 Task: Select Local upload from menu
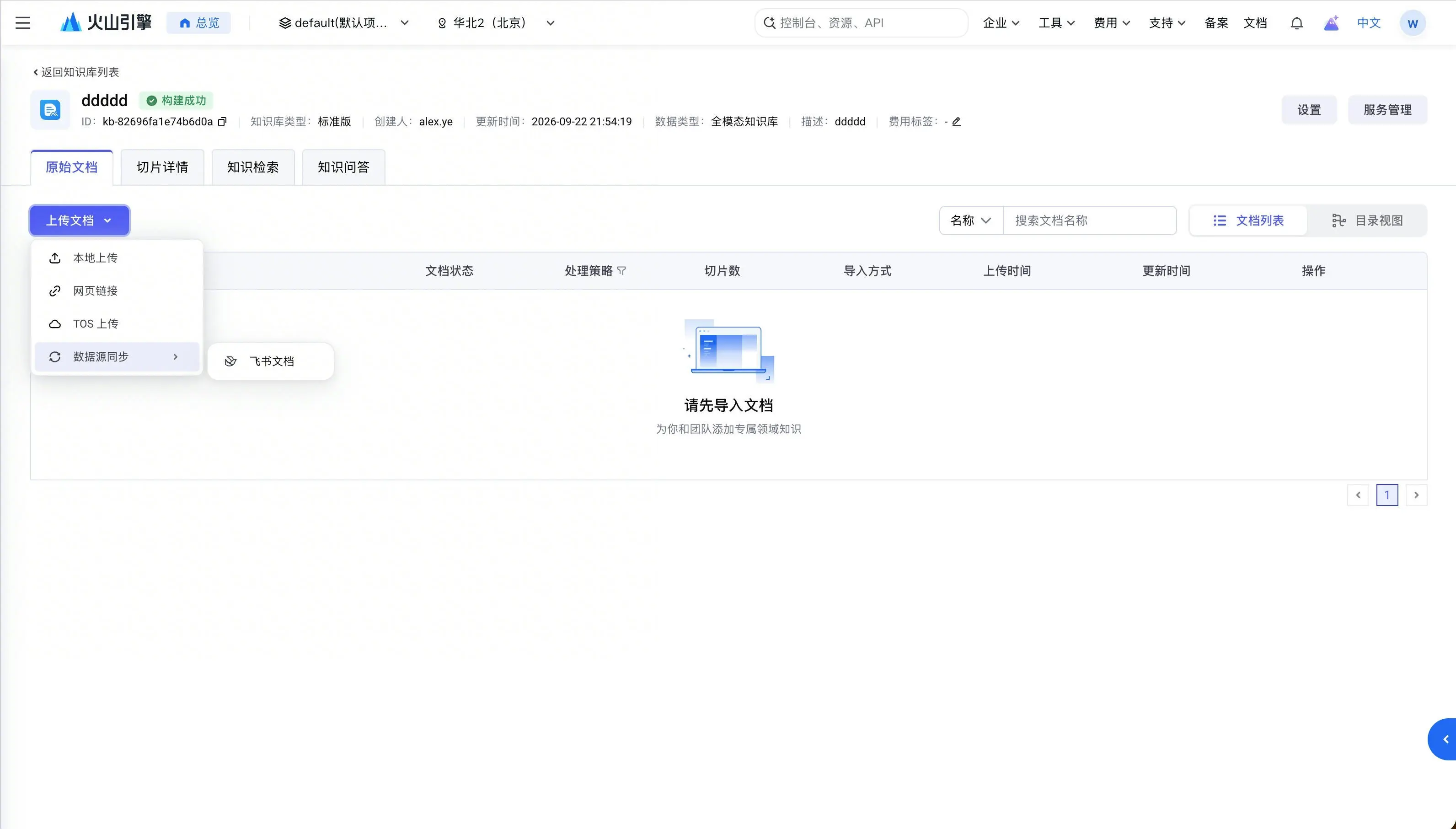pos(117,258)
